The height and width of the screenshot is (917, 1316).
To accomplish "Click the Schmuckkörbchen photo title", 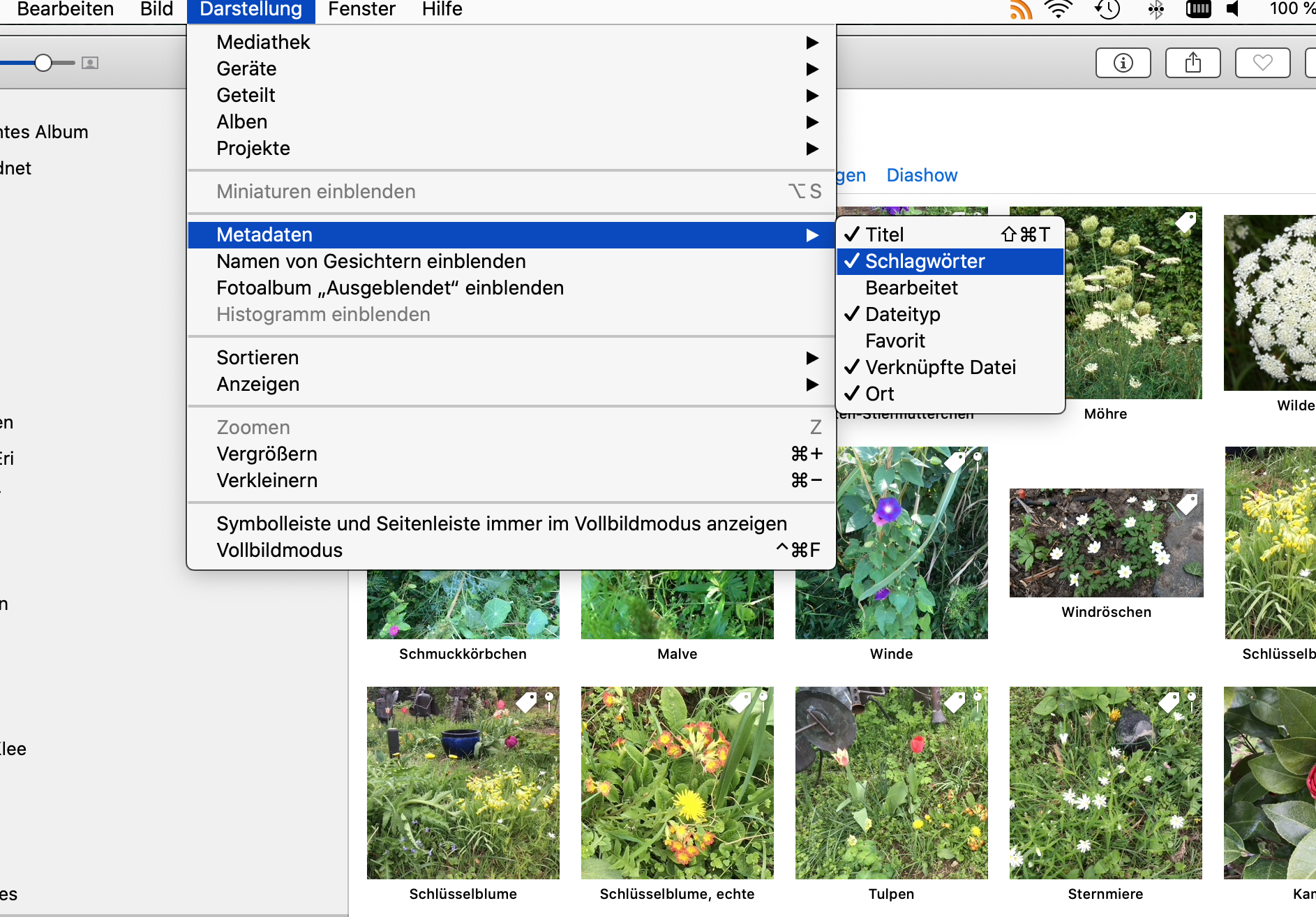I will pos(463,654).
